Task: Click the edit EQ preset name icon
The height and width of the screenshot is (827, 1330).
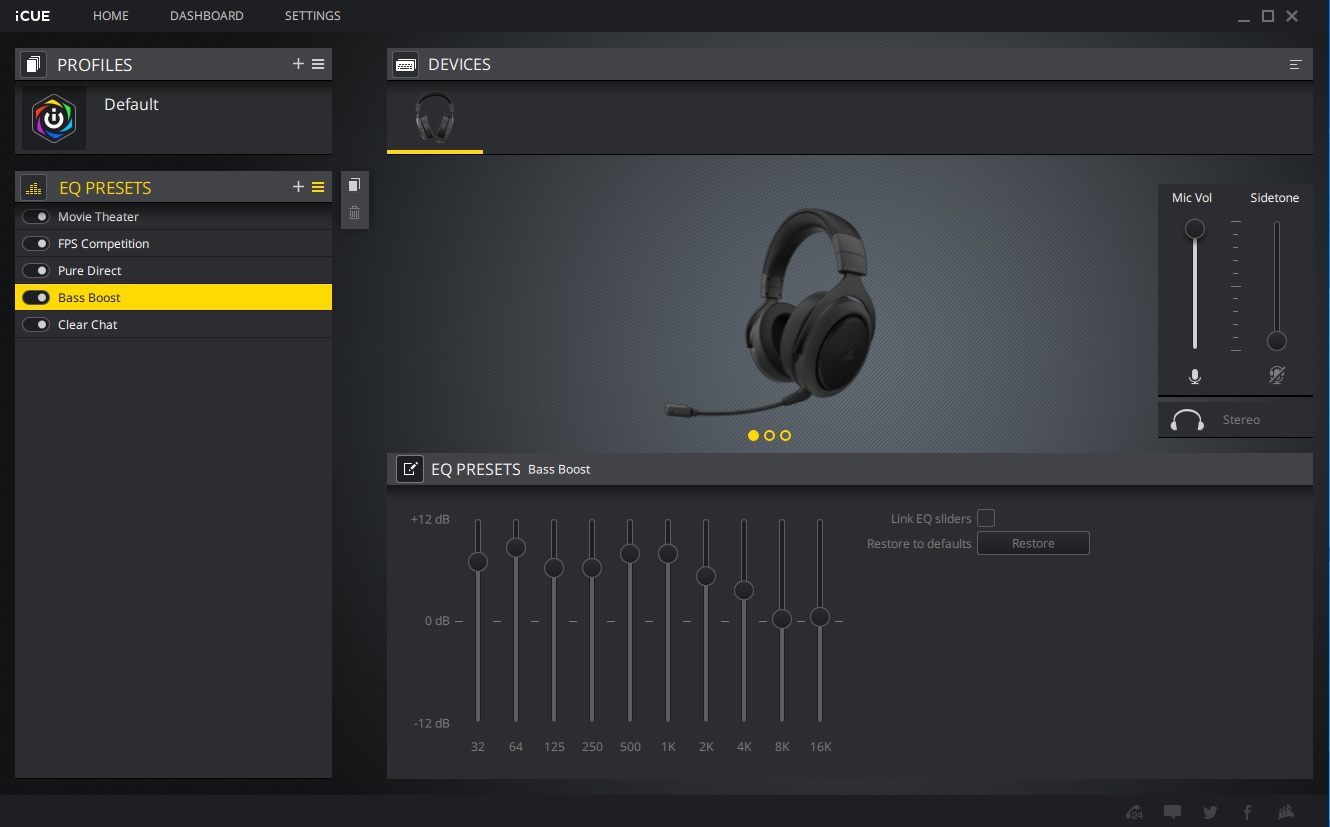Action: point(410,469)
